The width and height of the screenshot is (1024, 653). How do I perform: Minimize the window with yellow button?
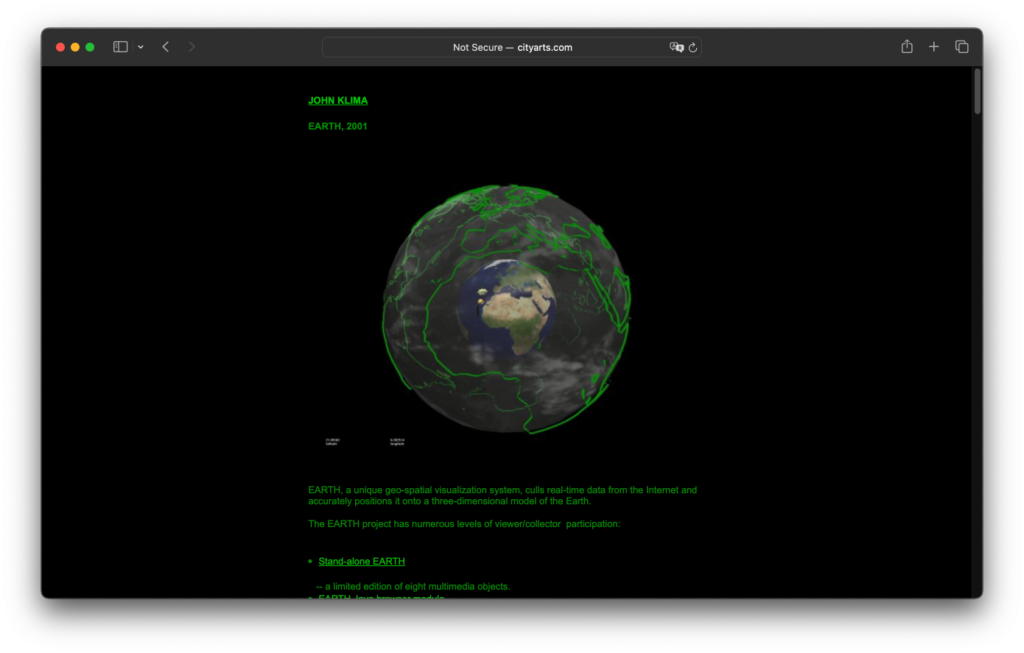click(75, 47)
